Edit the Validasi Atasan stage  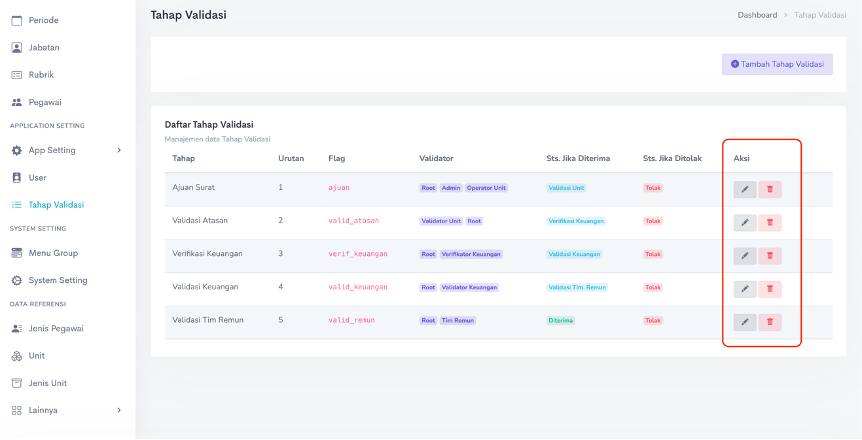tap(745, 223)
